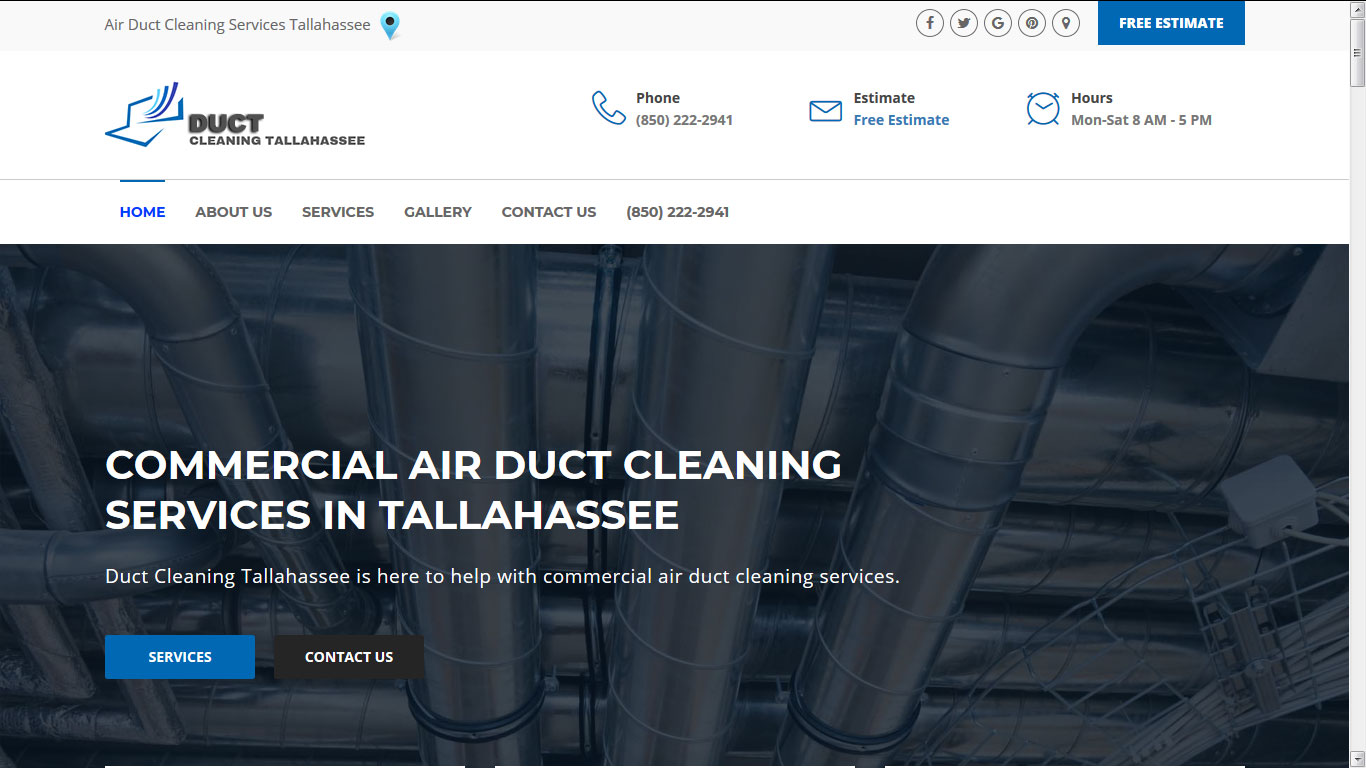
Task: Click the phone number in the navigation bar
Action: tap(678, 212)
